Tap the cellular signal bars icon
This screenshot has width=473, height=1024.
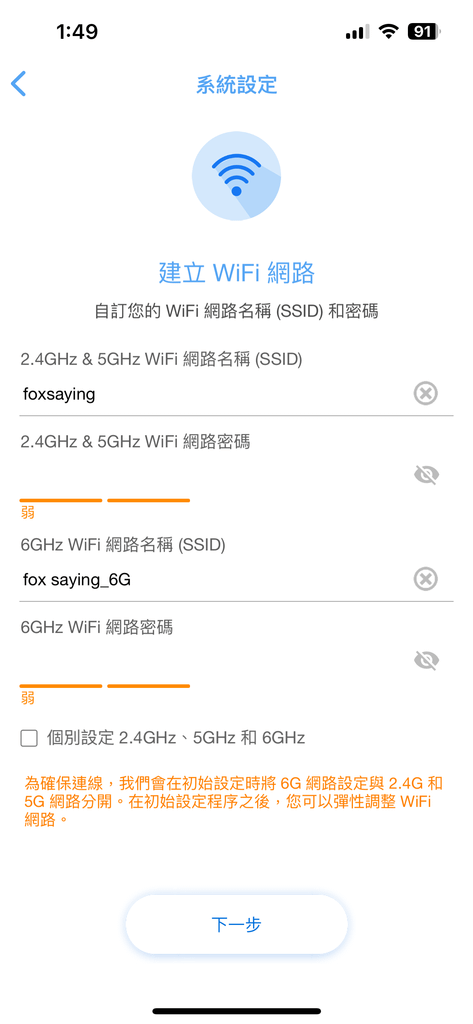click(x=357, y=32)
